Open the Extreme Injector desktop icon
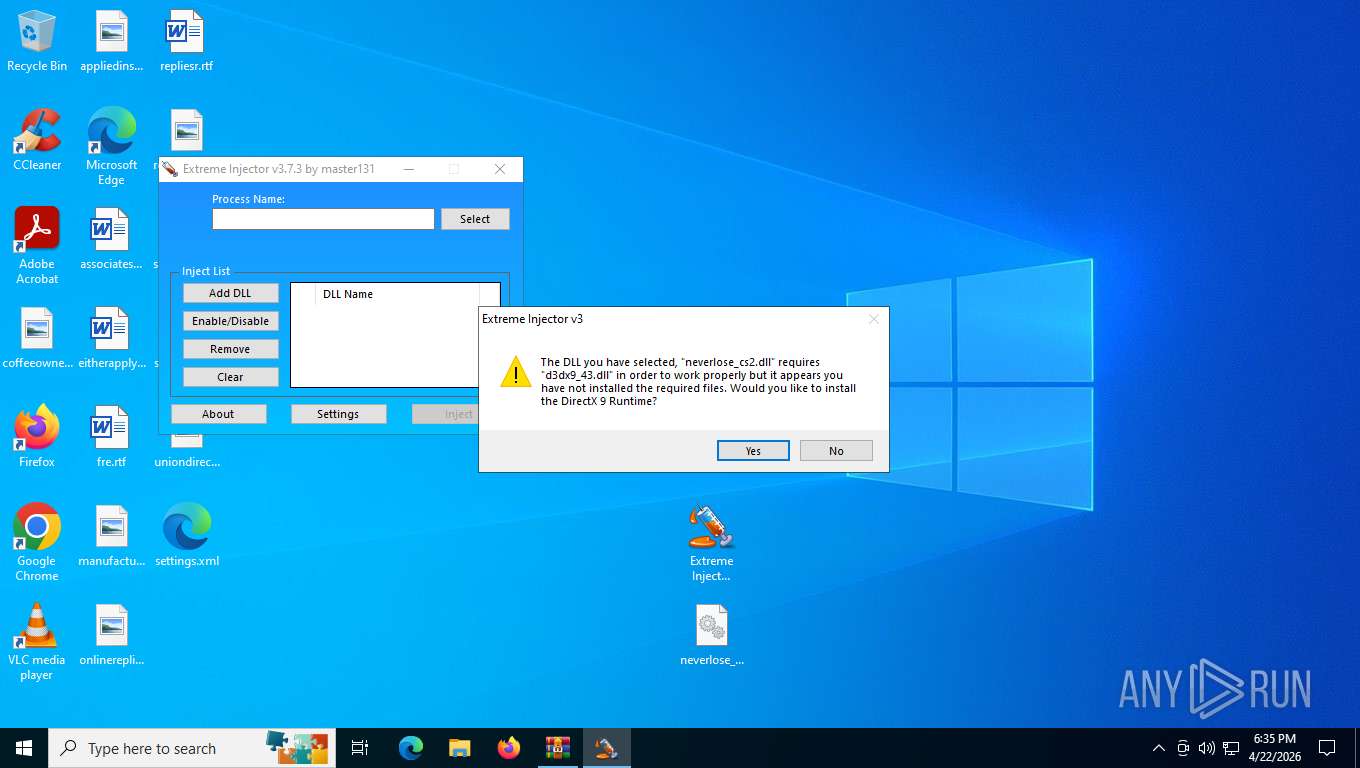1360x768 pixels. point(711,543)
